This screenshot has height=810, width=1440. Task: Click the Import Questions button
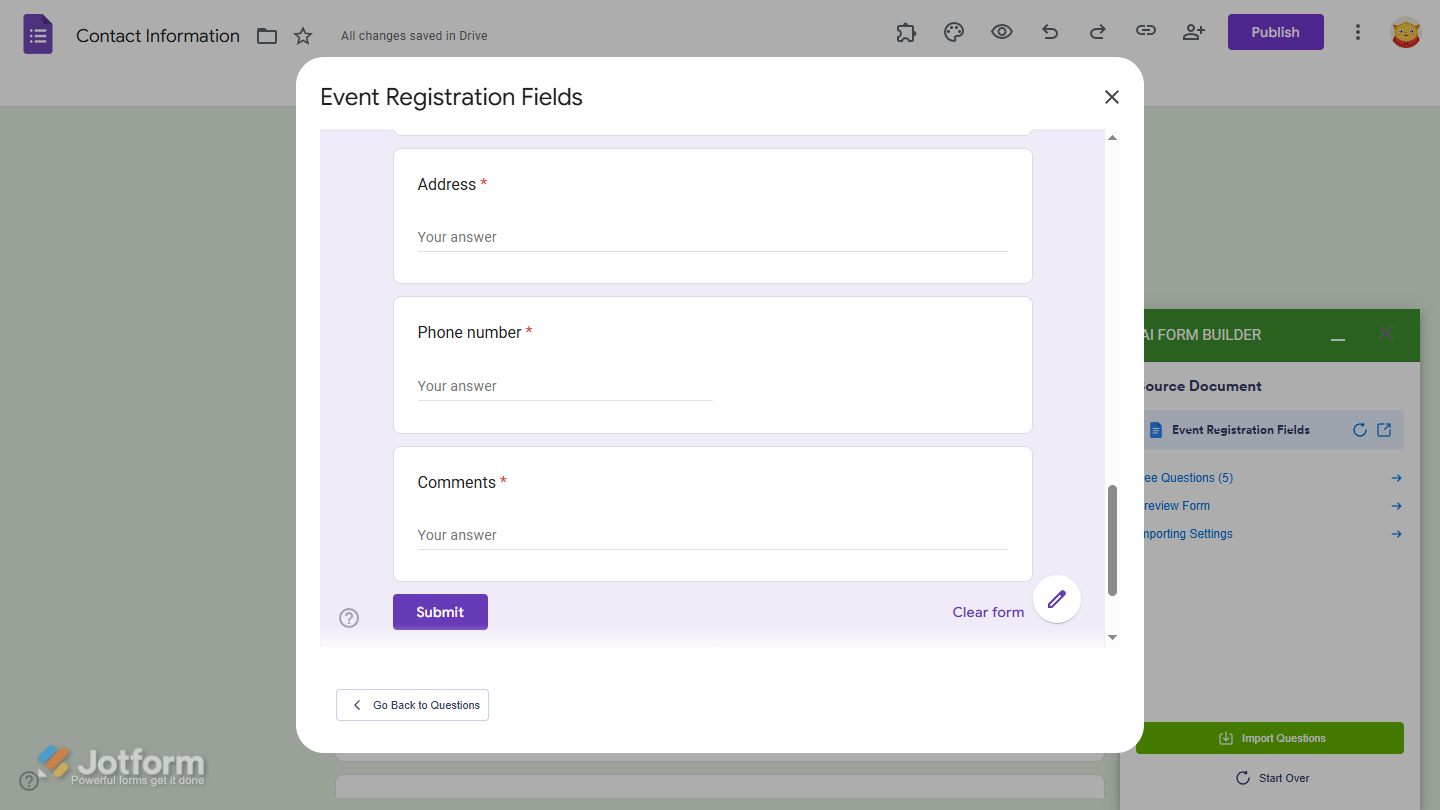click(x=1270, y=737)
